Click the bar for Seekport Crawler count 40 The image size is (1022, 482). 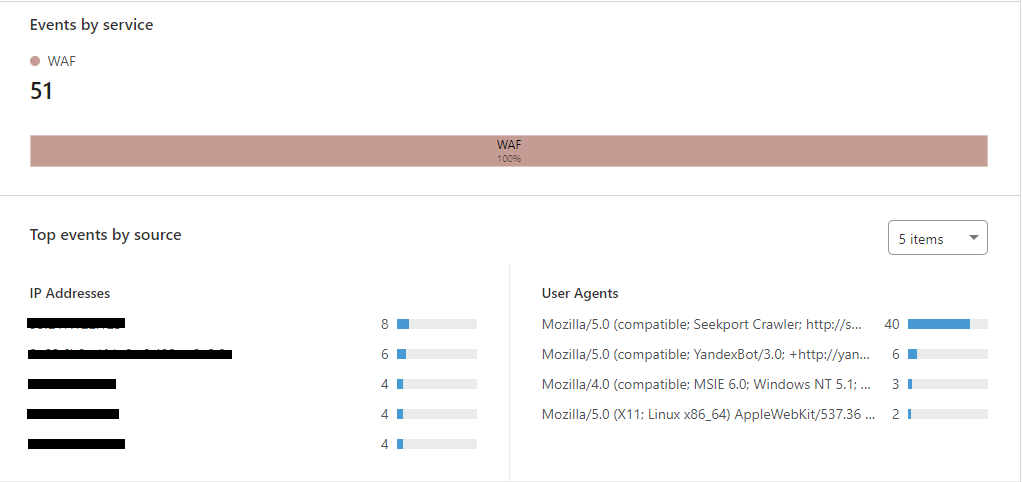pyautogui.click(x=948, y=324)
